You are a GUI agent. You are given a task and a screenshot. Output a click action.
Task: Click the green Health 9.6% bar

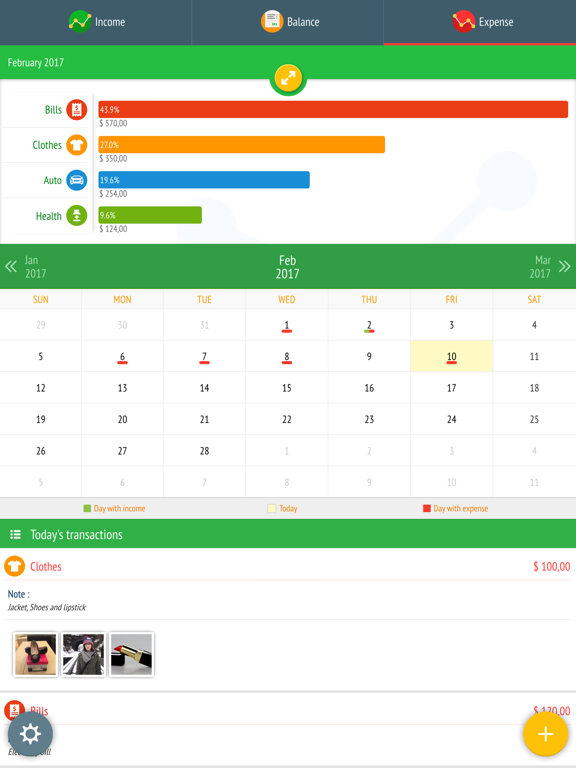(150, 215)
